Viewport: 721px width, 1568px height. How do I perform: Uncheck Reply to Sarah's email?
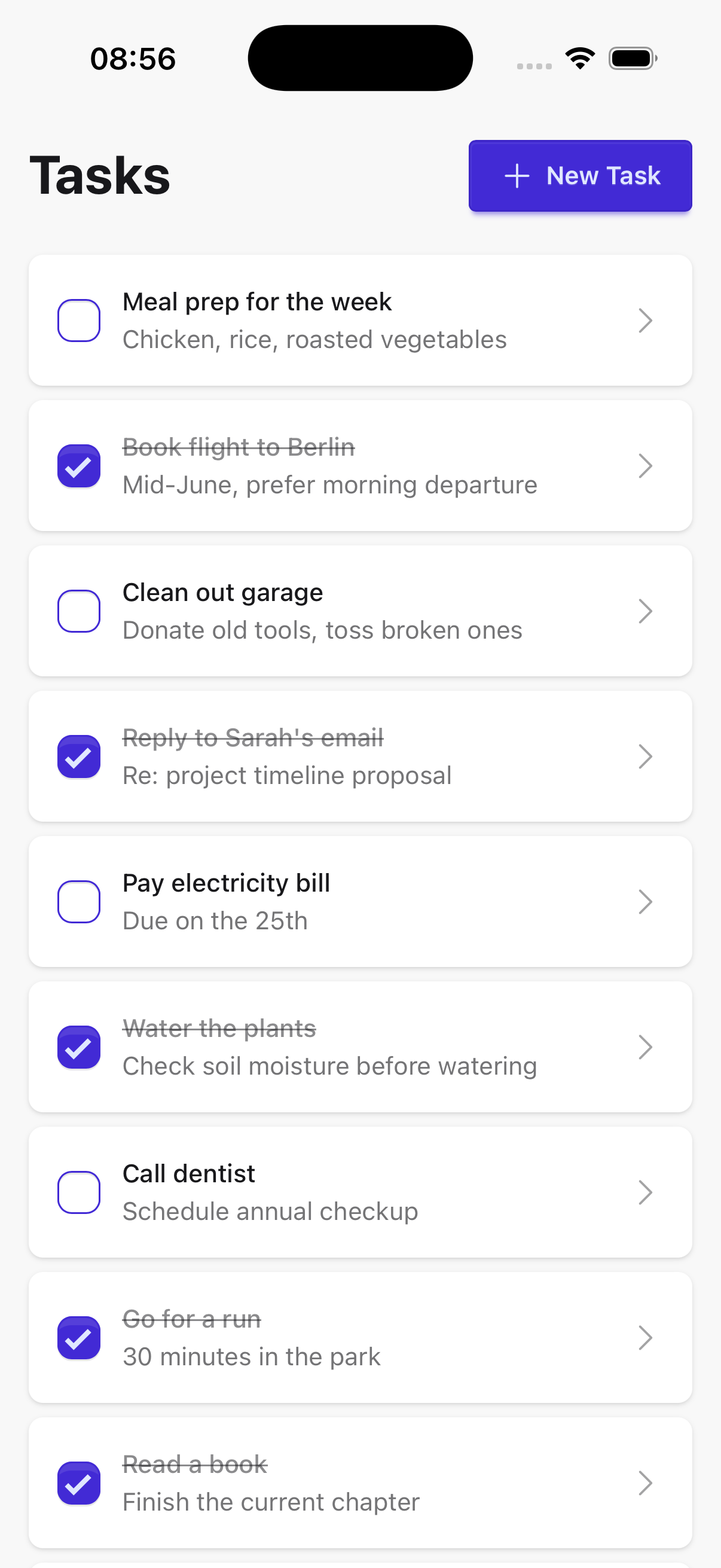pos(79,756)
